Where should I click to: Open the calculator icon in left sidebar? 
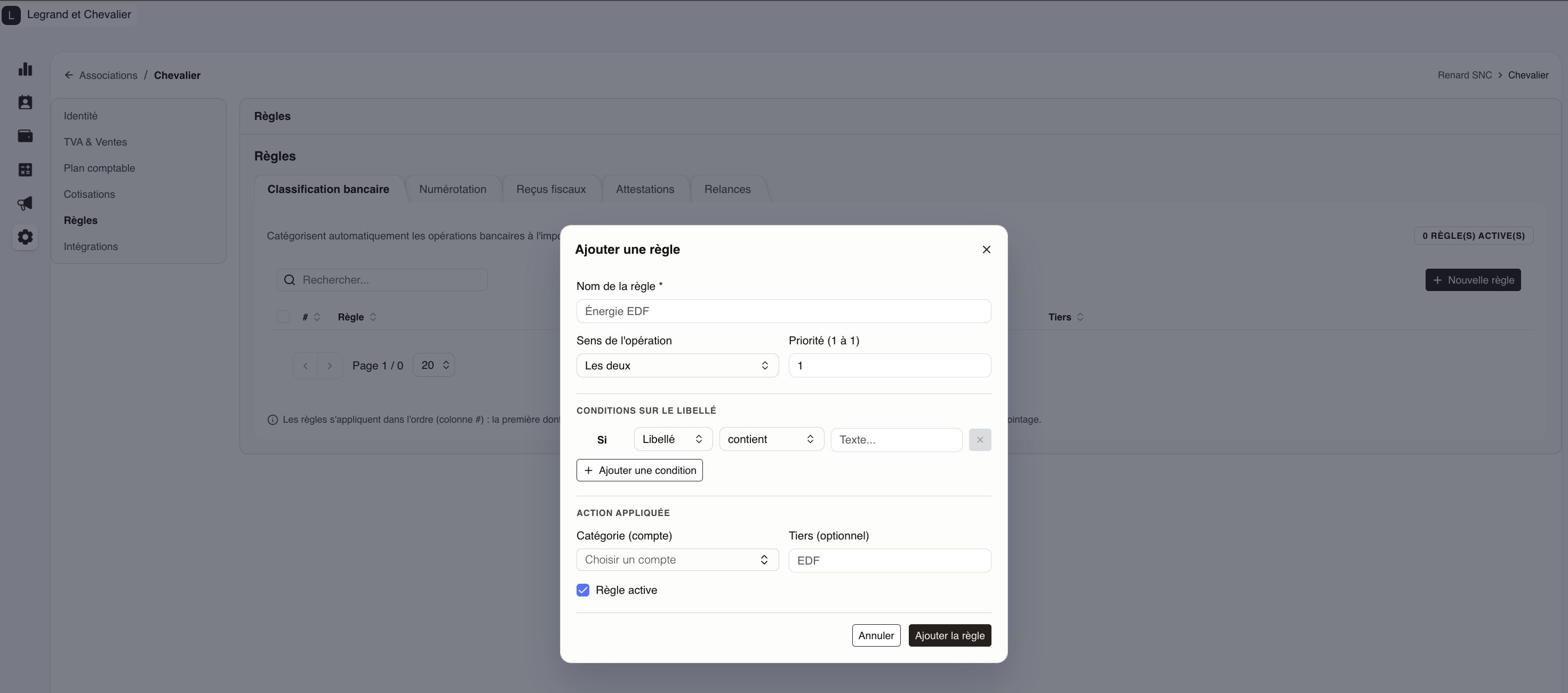point(25,170)
